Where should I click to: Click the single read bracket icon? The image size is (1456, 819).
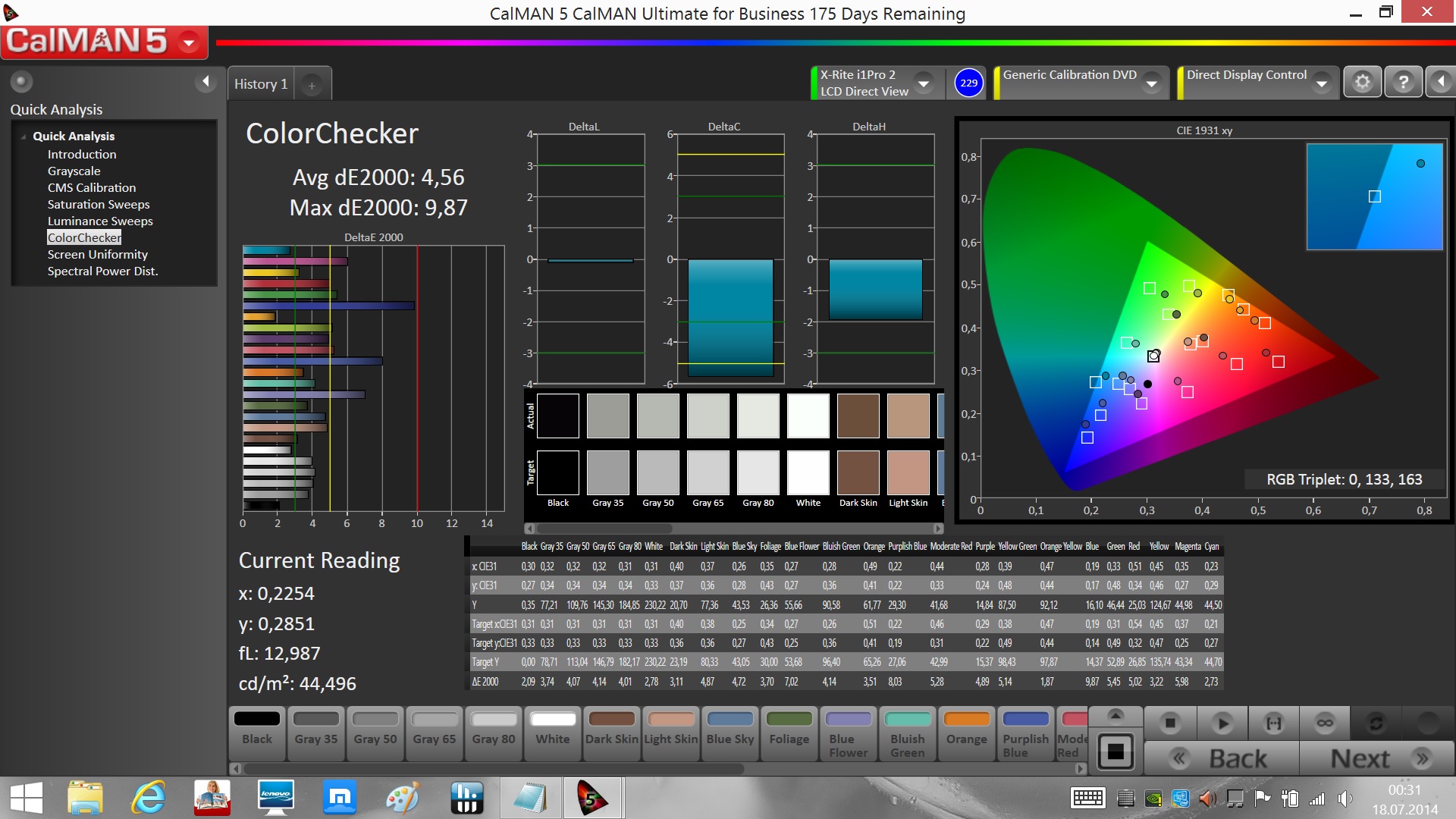(x=1273, y=723)
